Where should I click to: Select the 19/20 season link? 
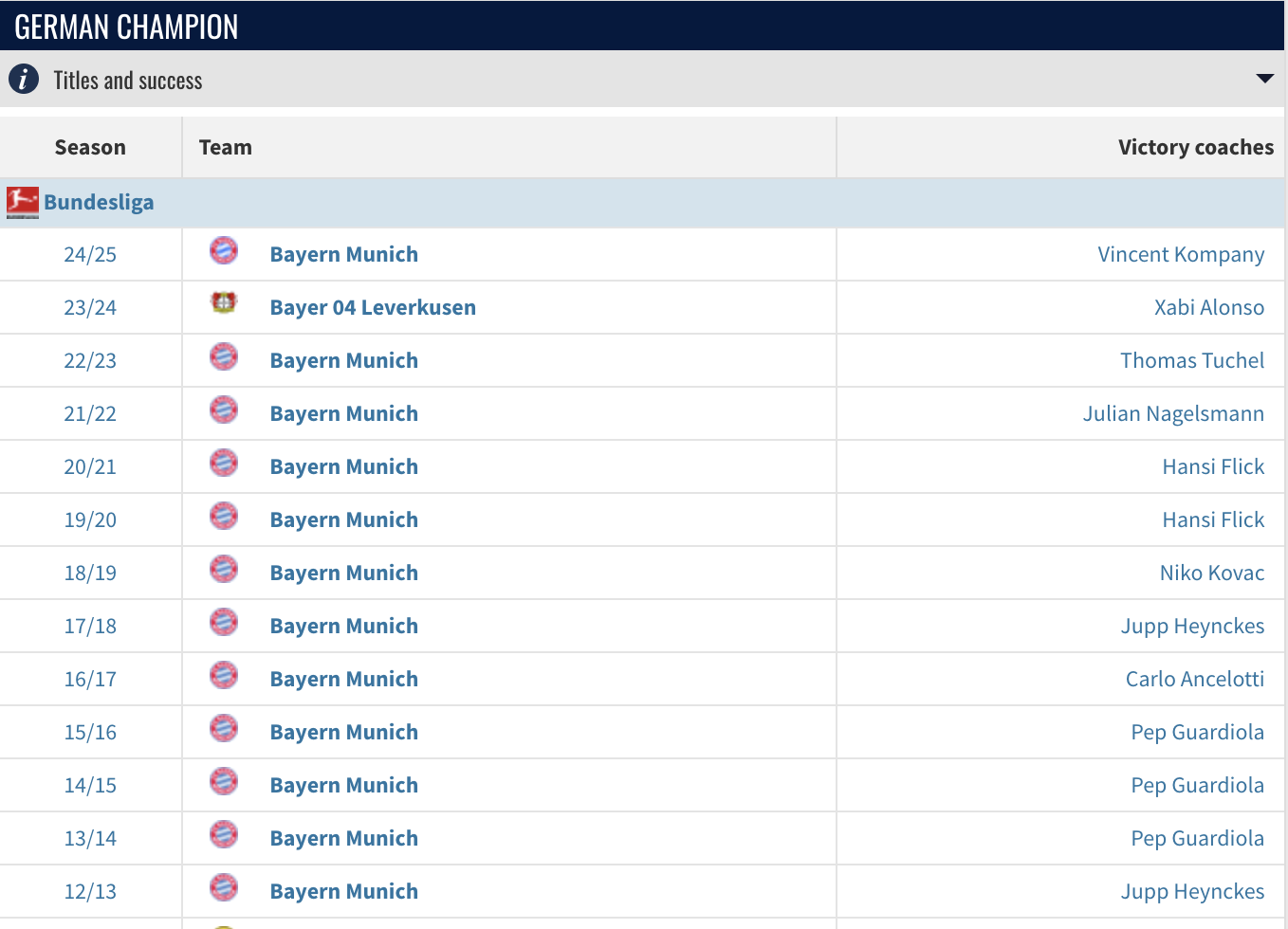click(x=90, y=519)
